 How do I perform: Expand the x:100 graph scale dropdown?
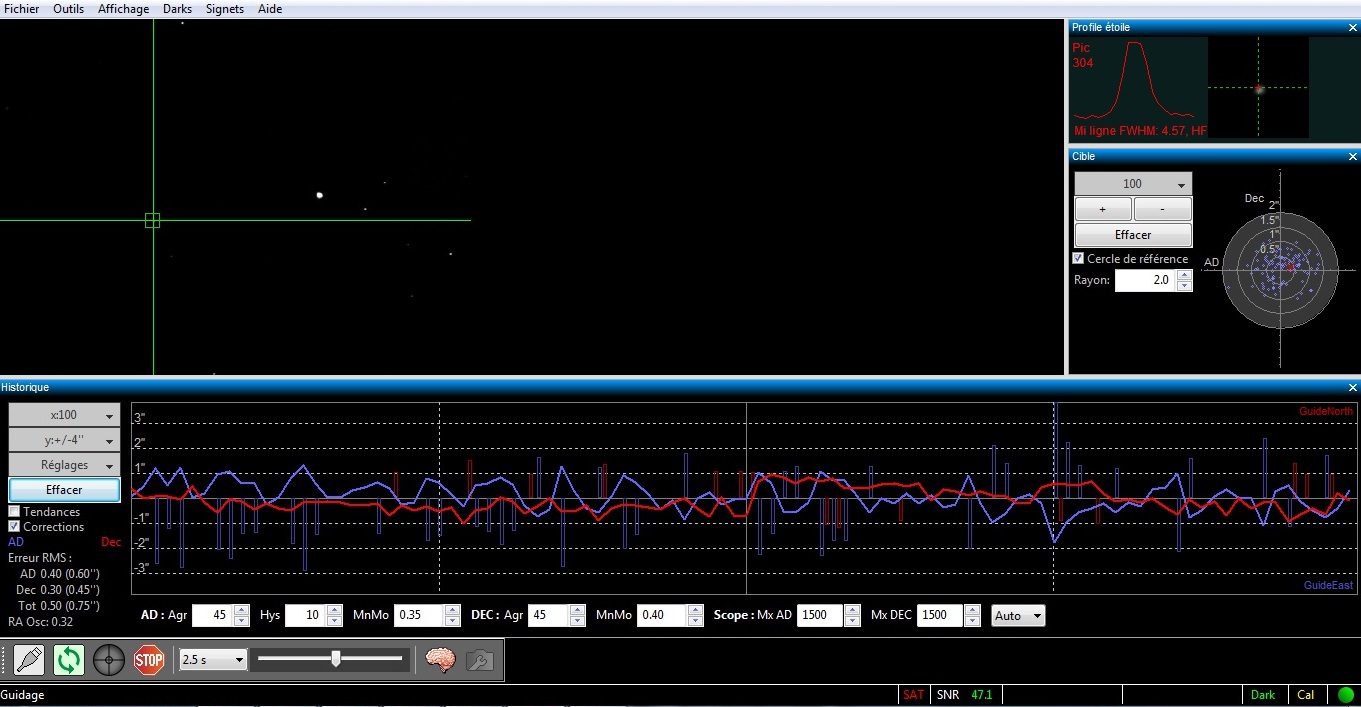[64, 415]
